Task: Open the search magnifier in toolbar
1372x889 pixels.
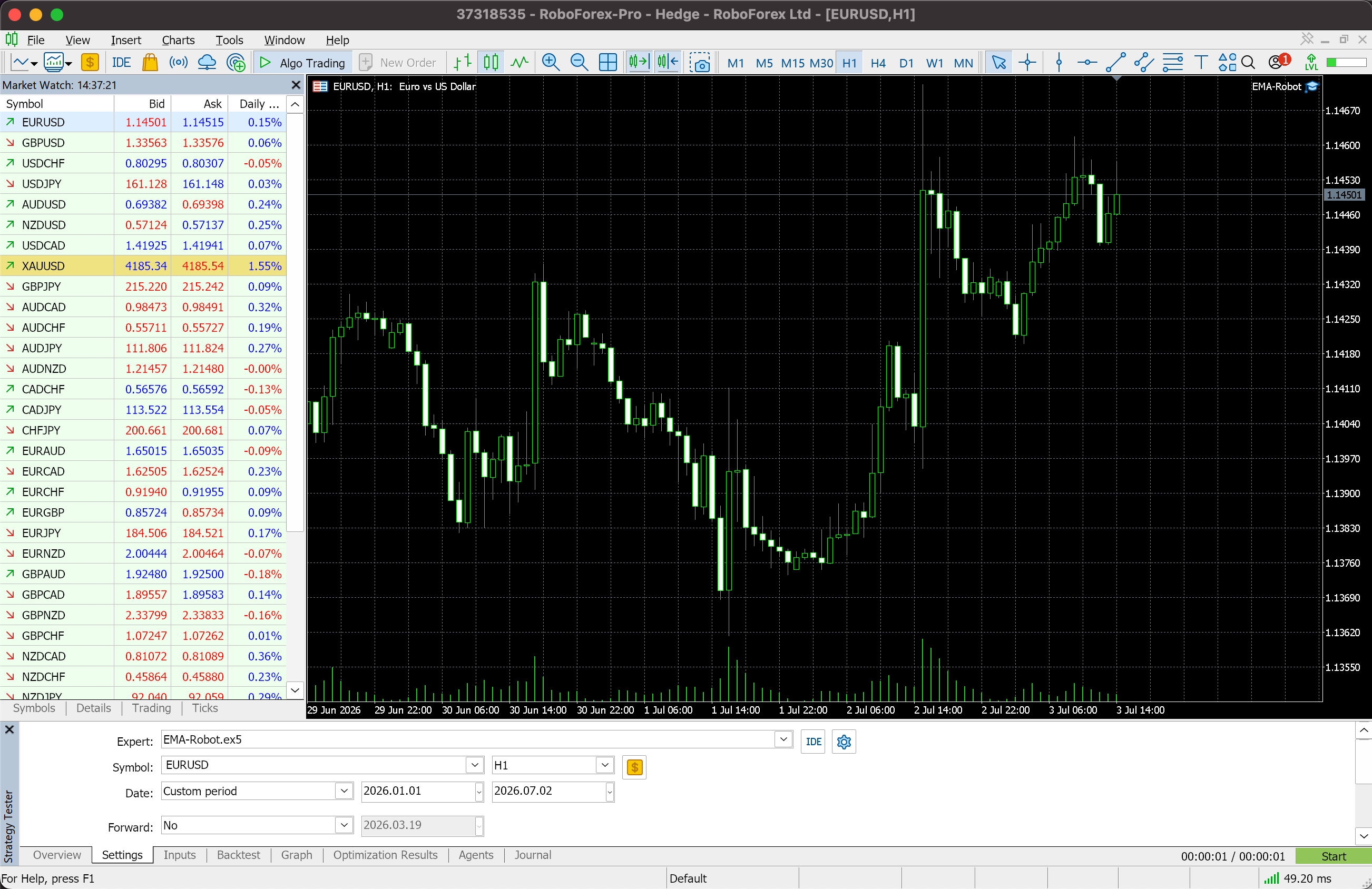Action: [x=1249, y=62]
